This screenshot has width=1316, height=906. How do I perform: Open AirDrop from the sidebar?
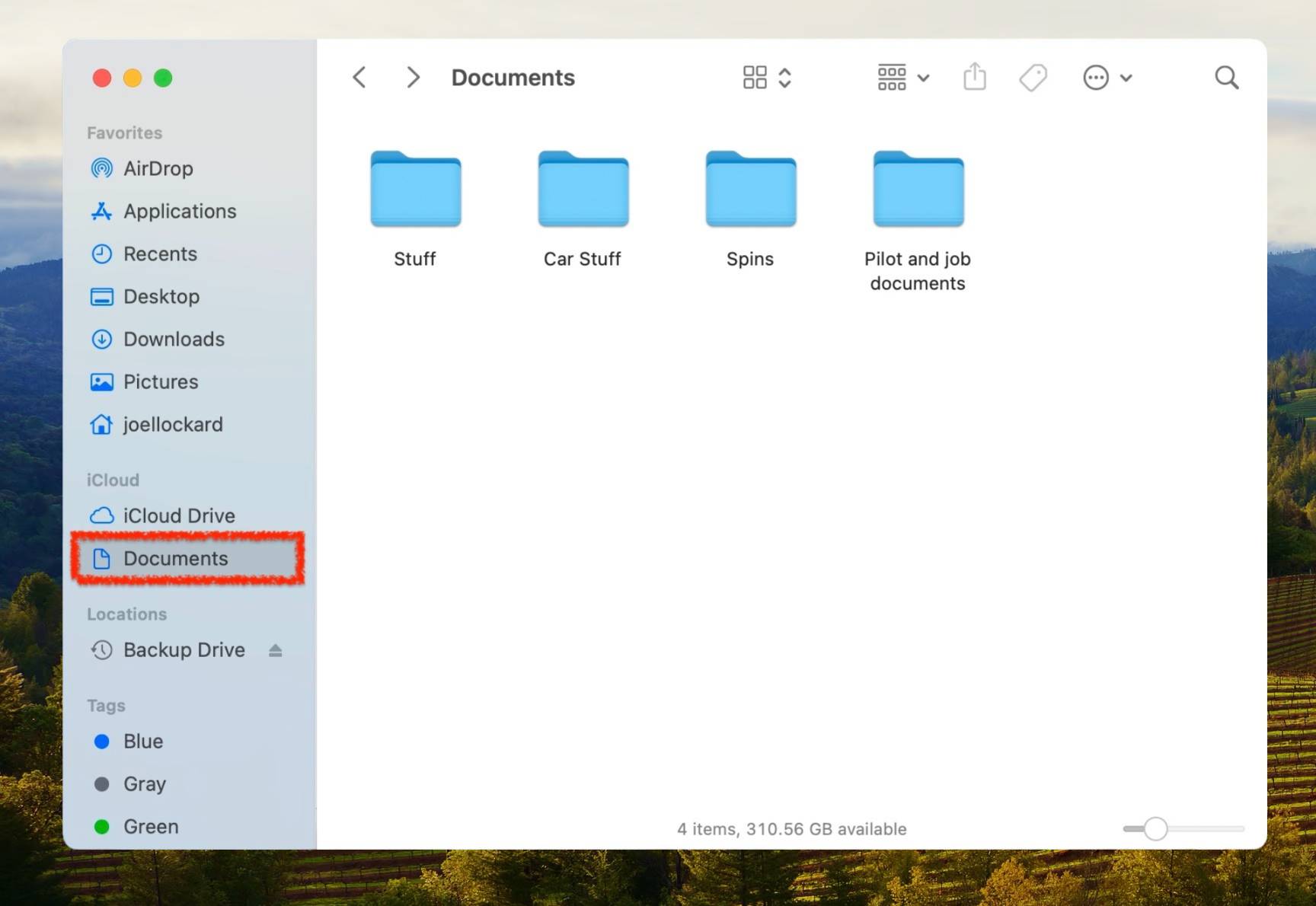(x=158, y=168)
